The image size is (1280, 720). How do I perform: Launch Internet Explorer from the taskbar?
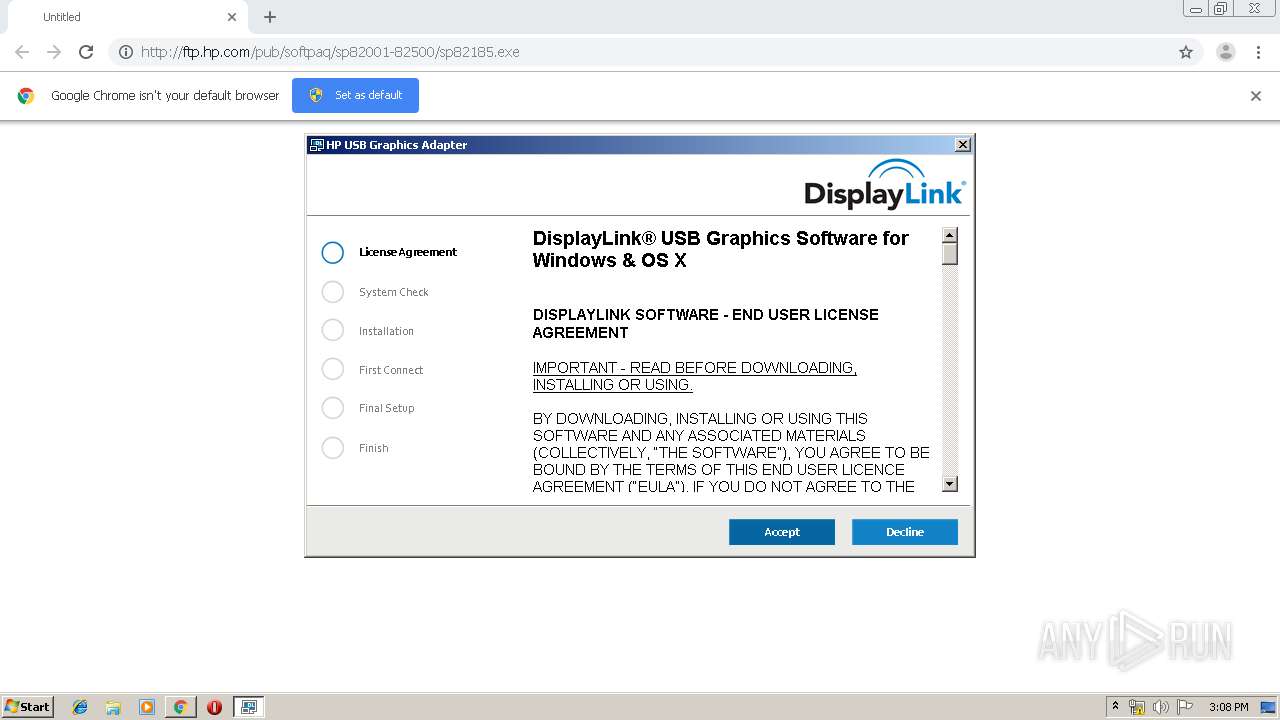point(80,707)
